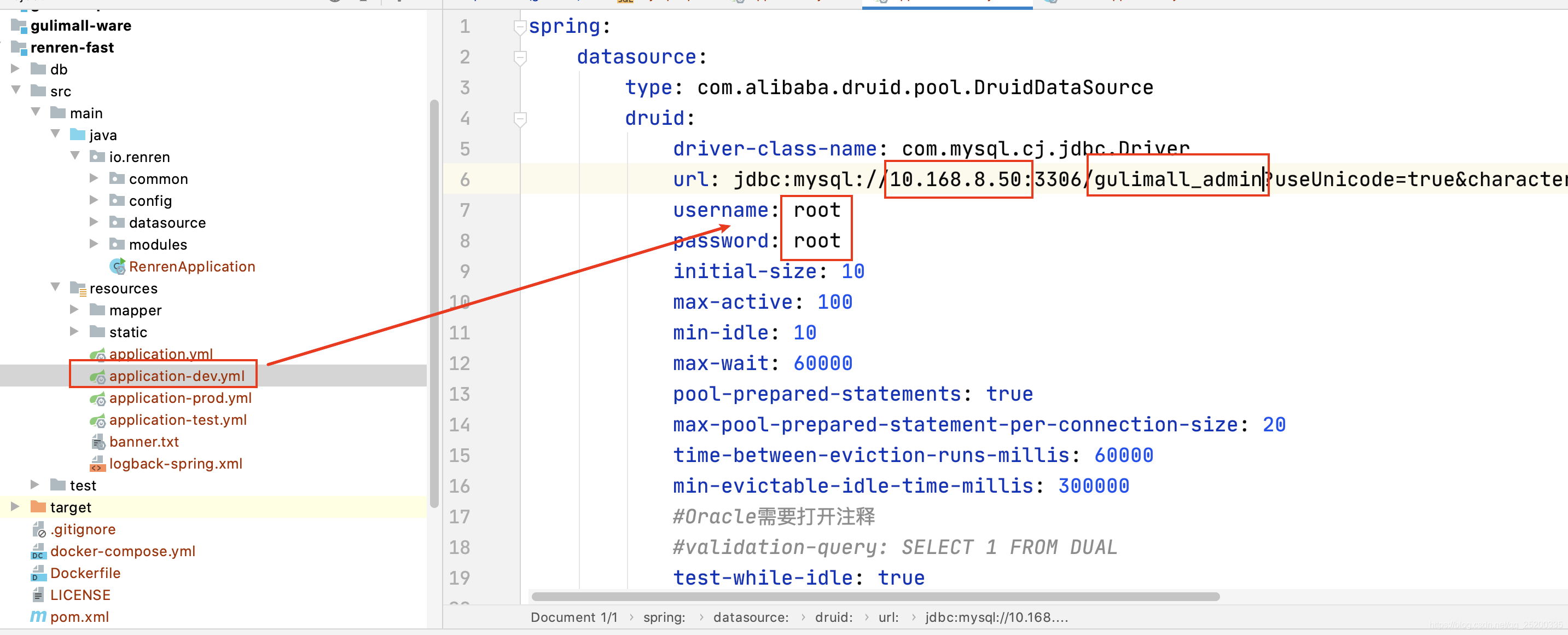The image size is (1568, 635).
Task: Fold the datasource block in gutter
Action: coord(519,58)
